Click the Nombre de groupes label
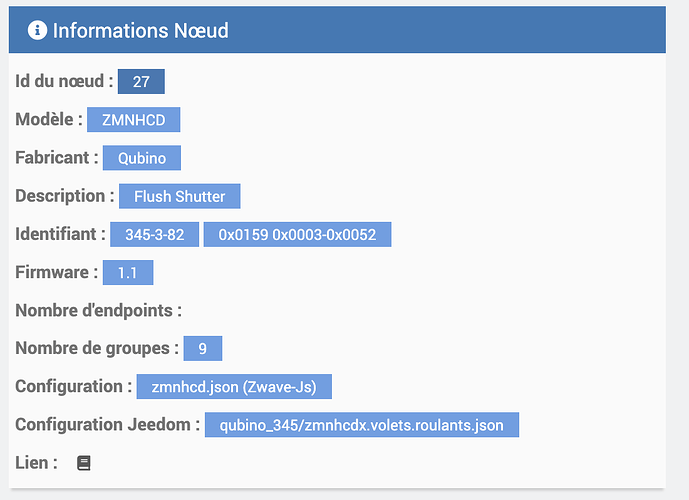This screenshot has width=689, height=500. [97, 348]
